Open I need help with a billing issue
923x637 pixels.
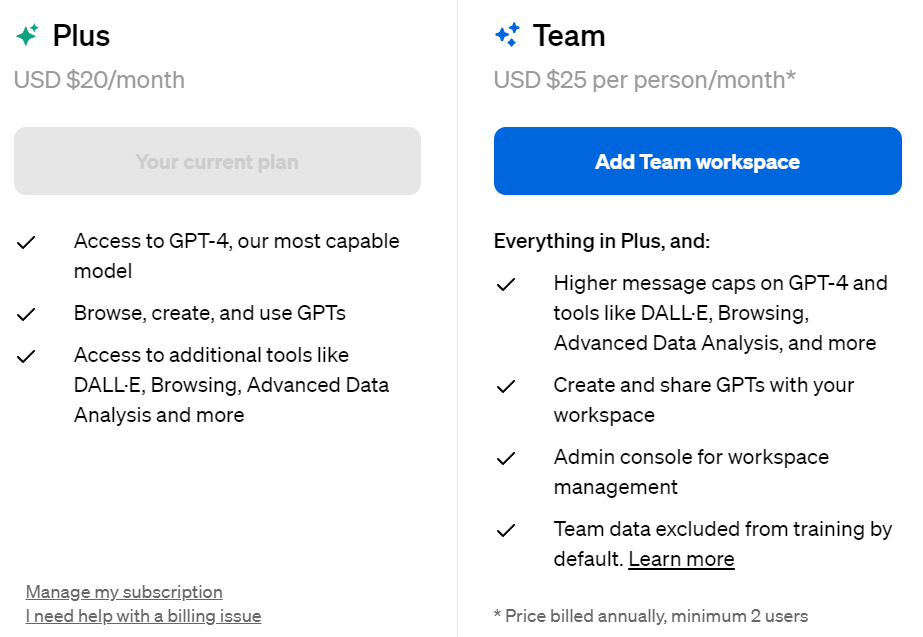(x=143, y=616)
